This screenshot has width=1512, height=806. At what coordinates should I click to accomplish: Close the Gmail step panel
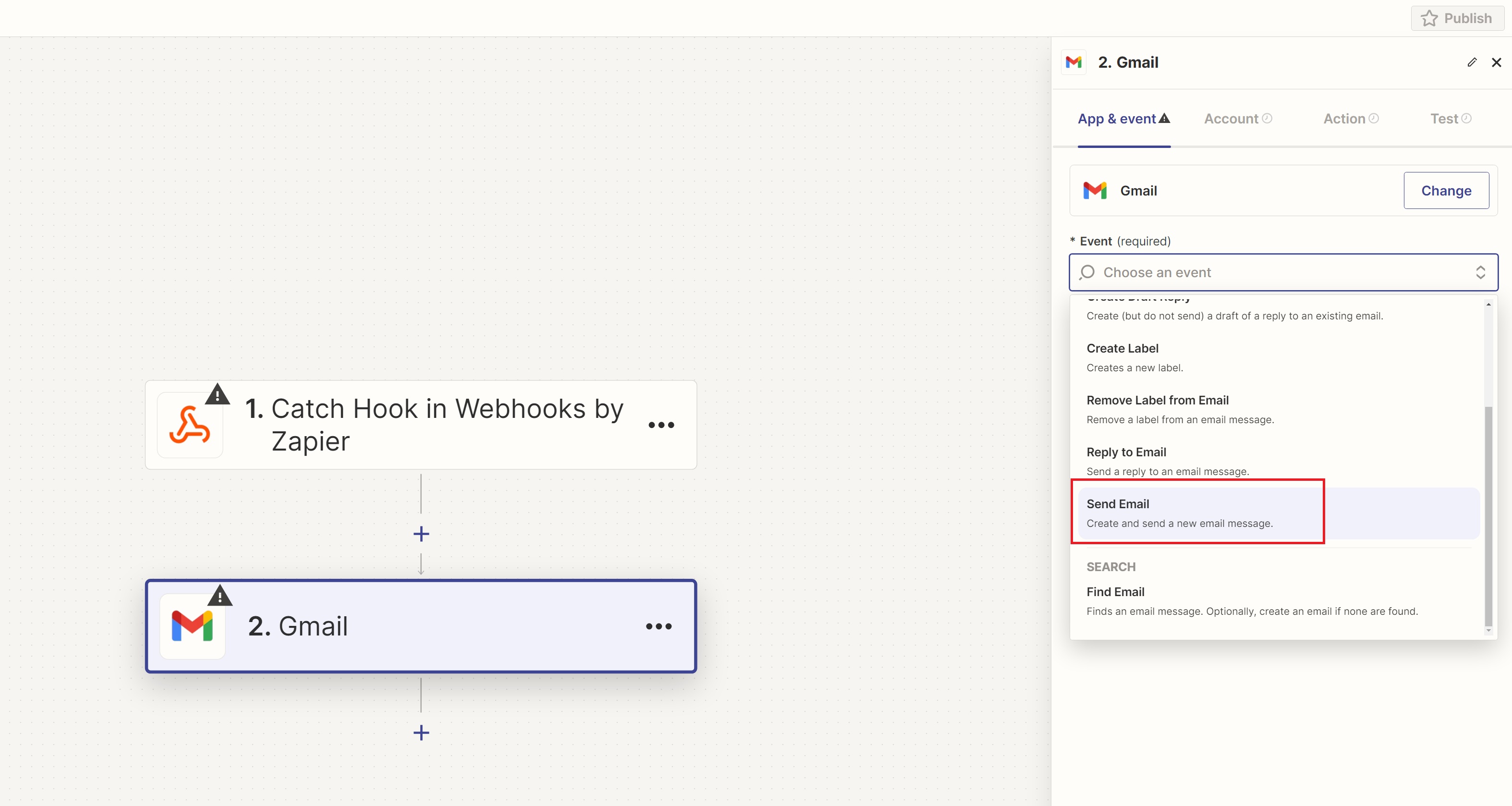pos(1496,62)
